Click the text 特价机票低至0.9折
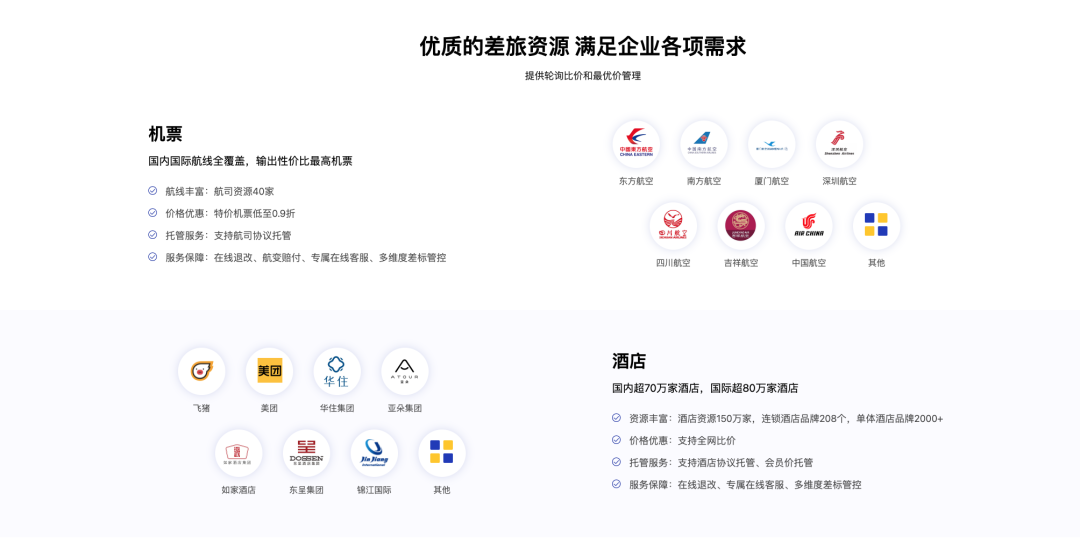The image size is (1080, 549). click(254, 214)
